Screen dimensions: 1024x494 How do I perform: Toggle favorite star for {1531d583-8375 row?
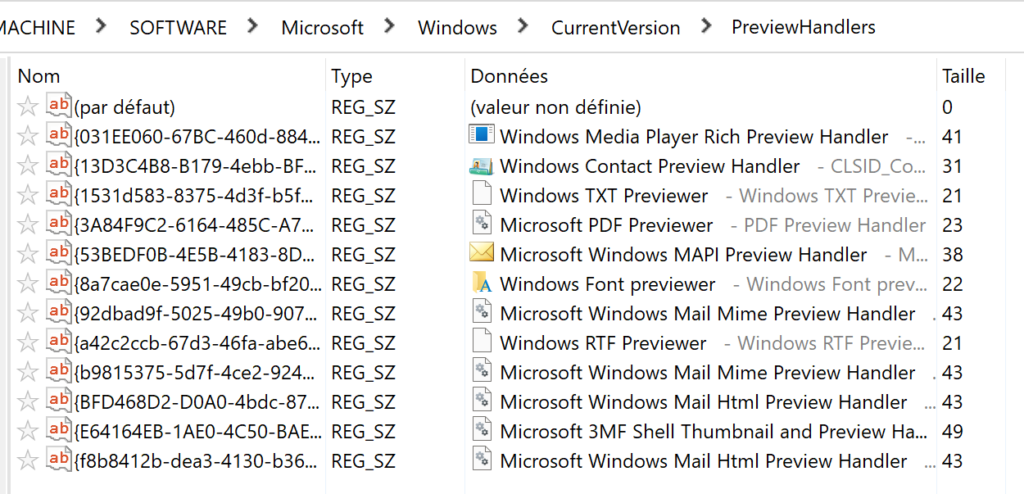[27, 195]
